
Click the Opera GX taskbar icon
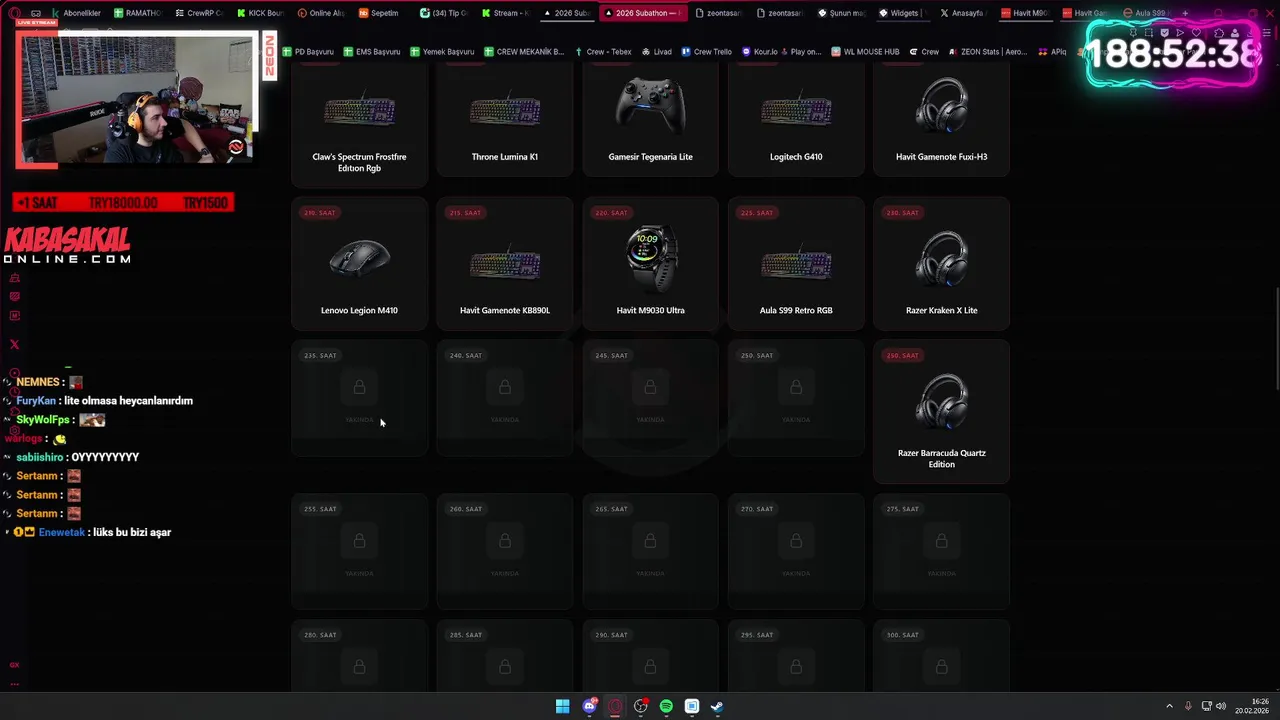[615, 706]
